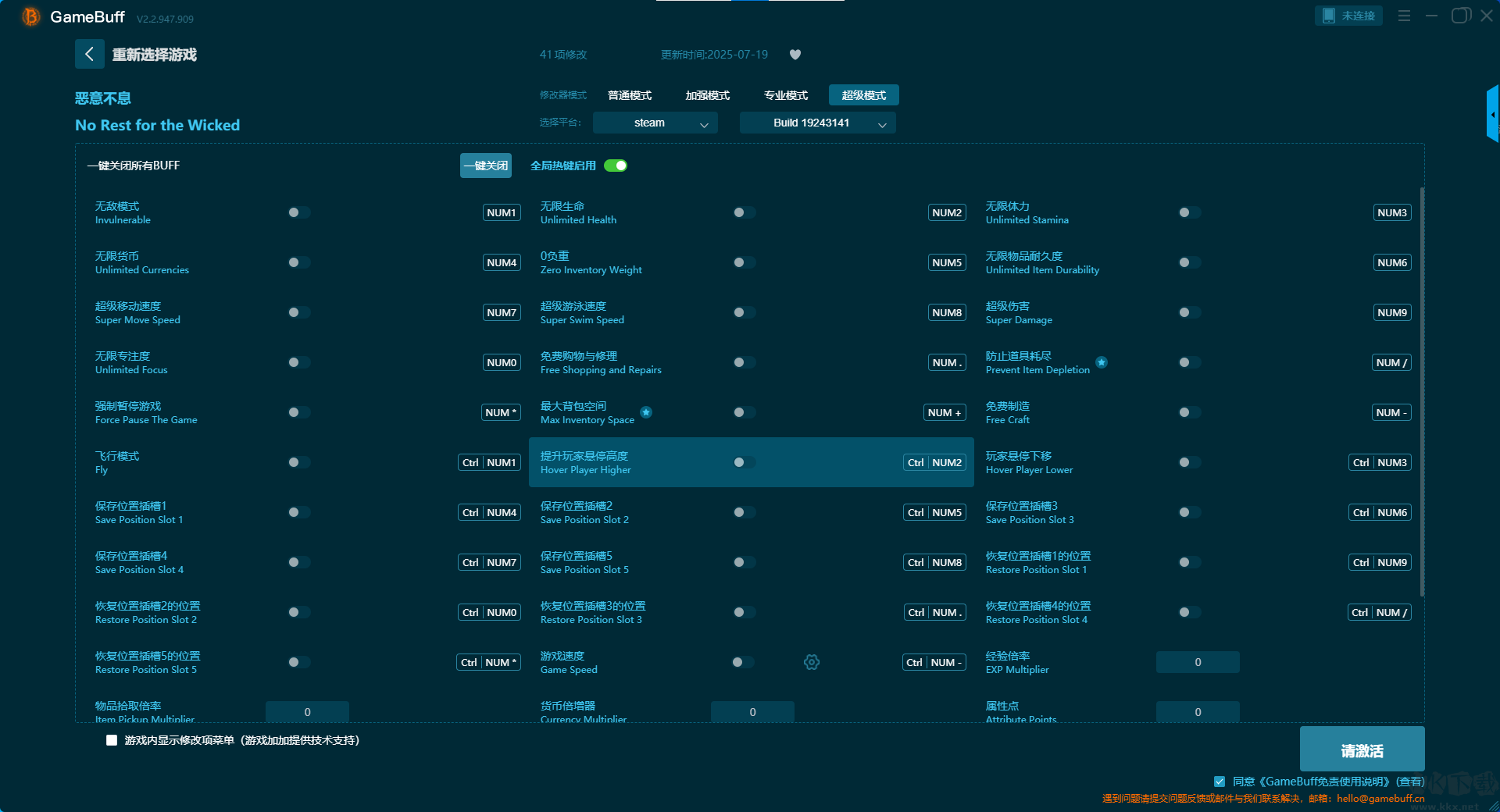Toggle Restore Position Slot 1
Image resolution: width=1500 pixels, height=812 pixels.
coord(1189,562)
